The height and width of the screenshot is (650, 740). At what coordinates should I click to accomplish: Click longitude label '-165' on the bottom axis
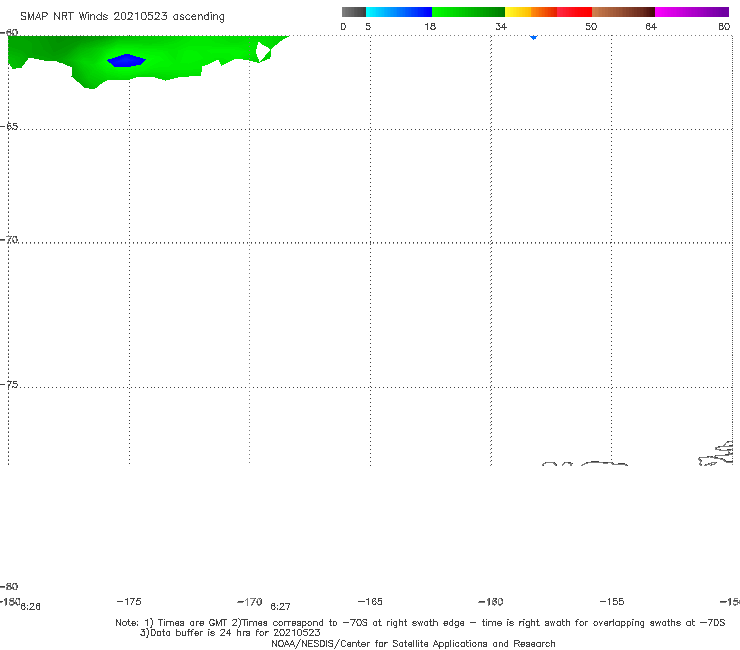click(370, 601)
